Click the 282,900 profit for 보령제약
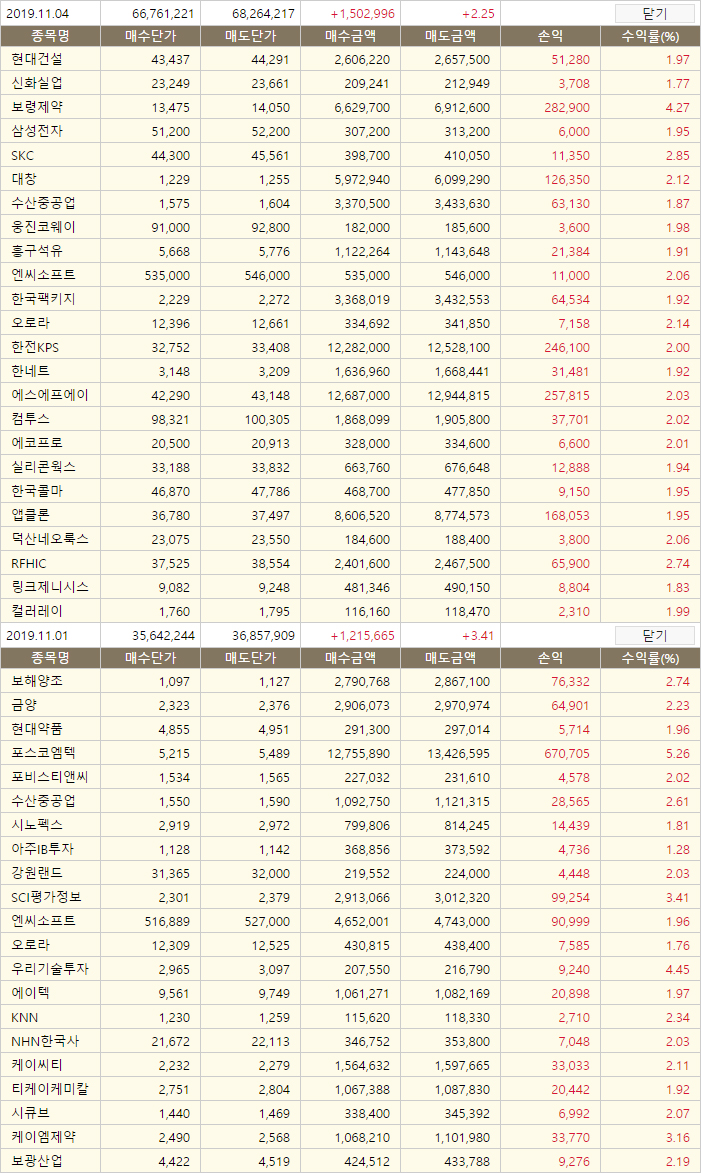This screenshot has height=1173, width=701. point(567,108)
